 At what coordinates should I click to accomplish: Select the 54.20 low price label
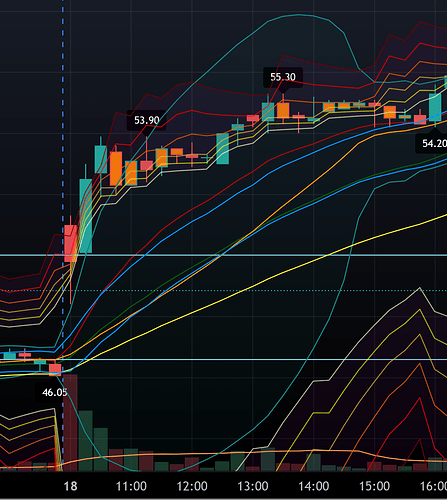coord(433,143)
